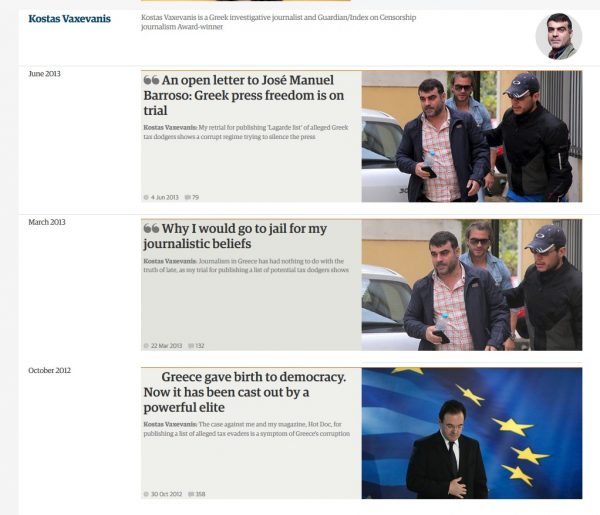600x515 pixels.
Task: Open 'Greece gave birth to democracy' article
Action: (x=245, y=392)
